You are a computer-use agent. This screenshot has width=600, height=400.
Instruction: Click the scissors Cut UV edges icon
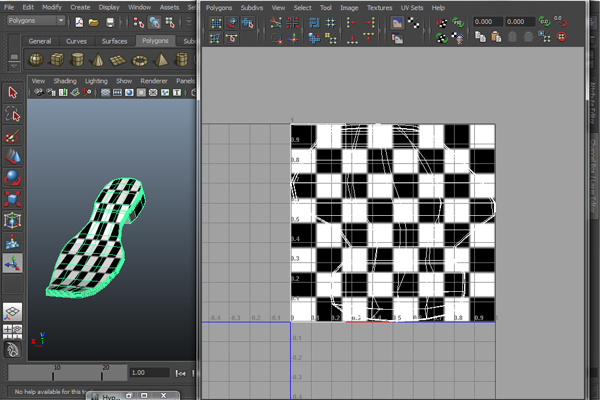276,23
